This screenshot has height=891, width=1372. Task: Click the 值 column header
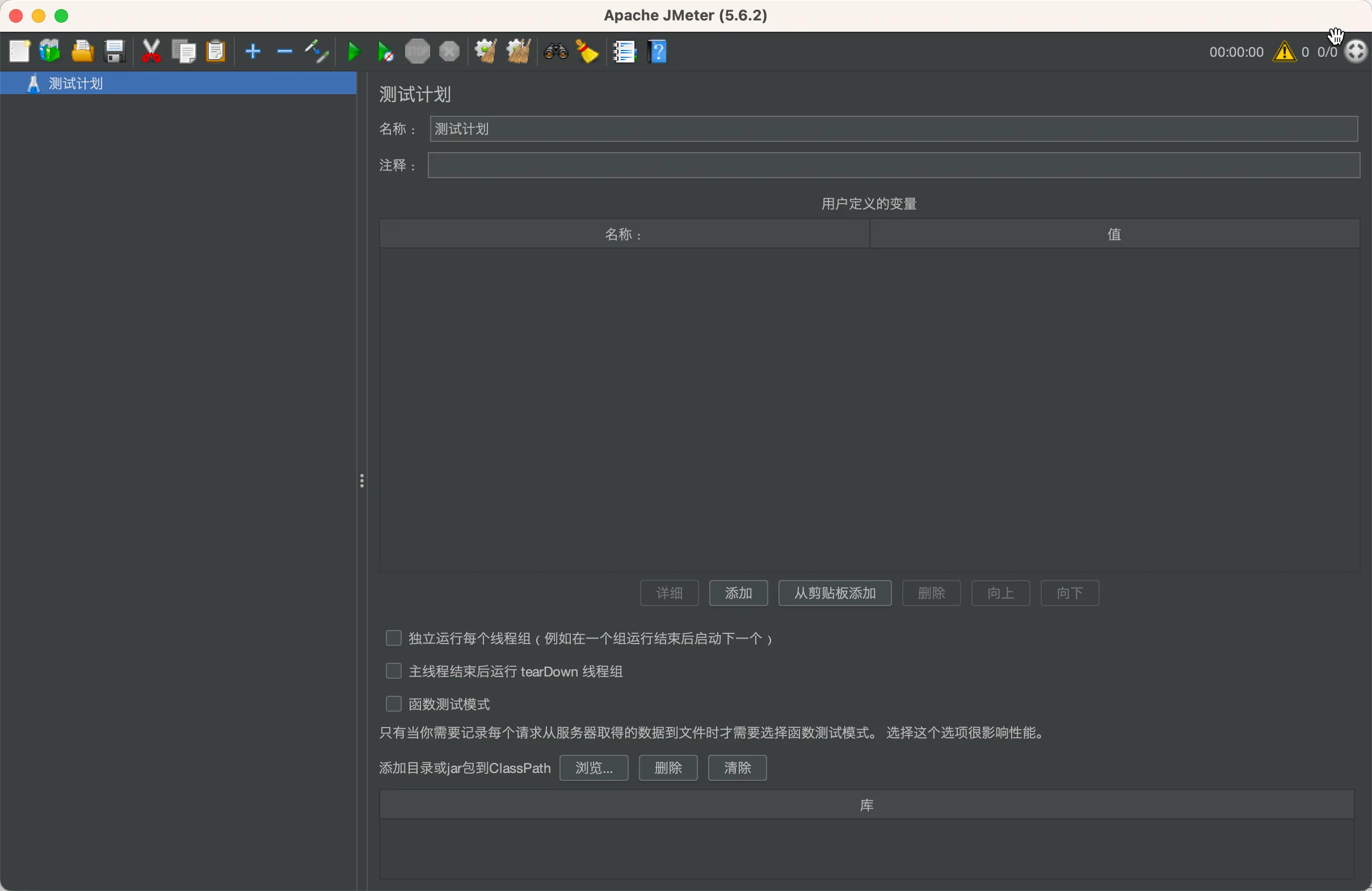[x=1114, y=234]
